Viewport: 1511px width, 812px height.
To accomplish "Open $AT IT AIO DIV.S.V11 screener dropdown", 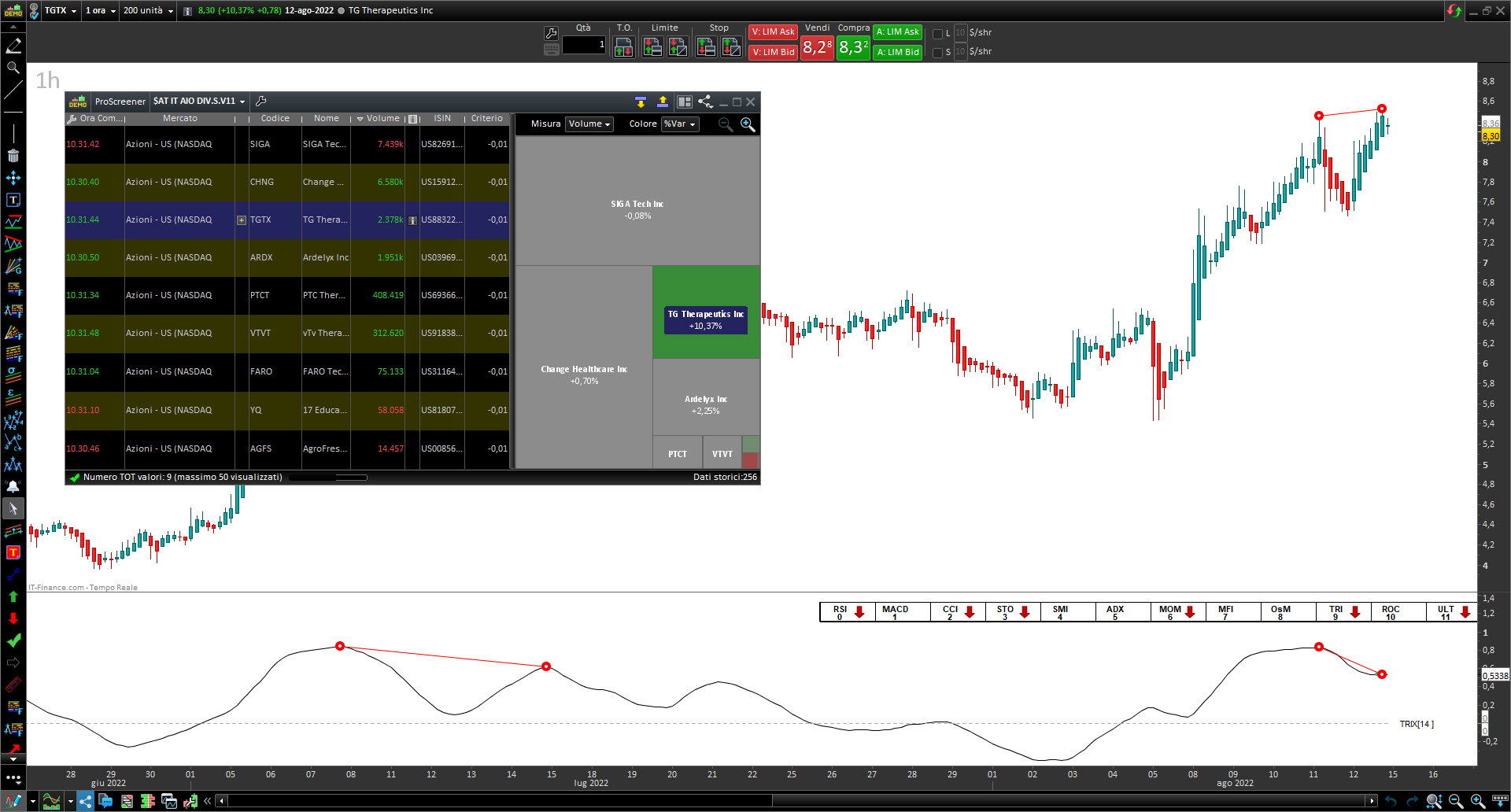I will pos(199,101).
